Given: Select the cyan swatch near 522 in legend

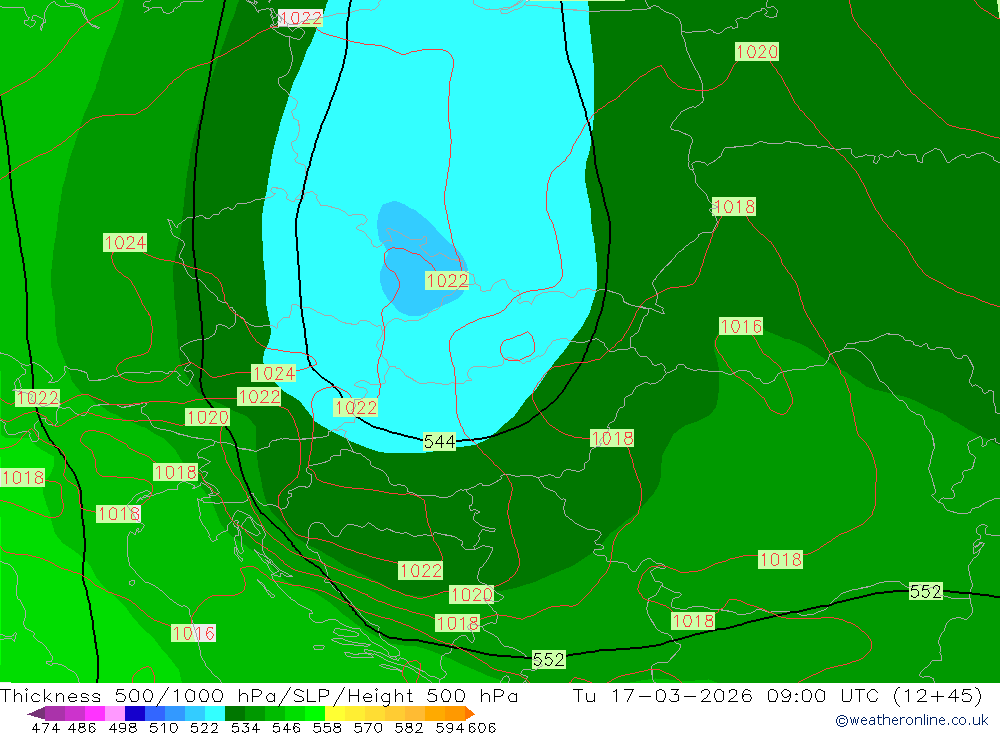Looking at the screenshot, I should pyautogui.click(x=215, y=713).
